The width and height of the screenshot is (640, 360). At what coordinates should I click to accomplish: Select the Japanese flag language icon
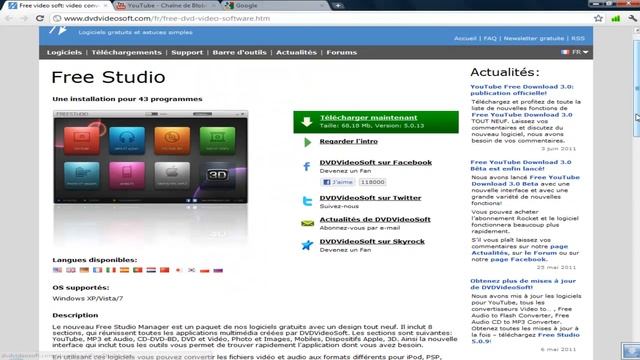tap(178, 270)
